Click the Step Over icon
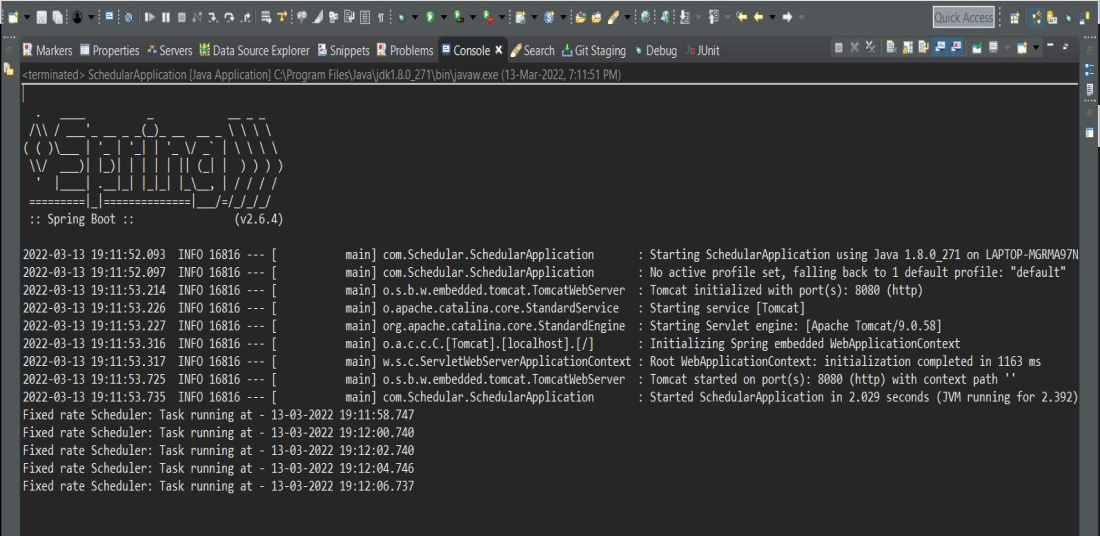The width and height of the screenshot is (1100, 536). 229,17
